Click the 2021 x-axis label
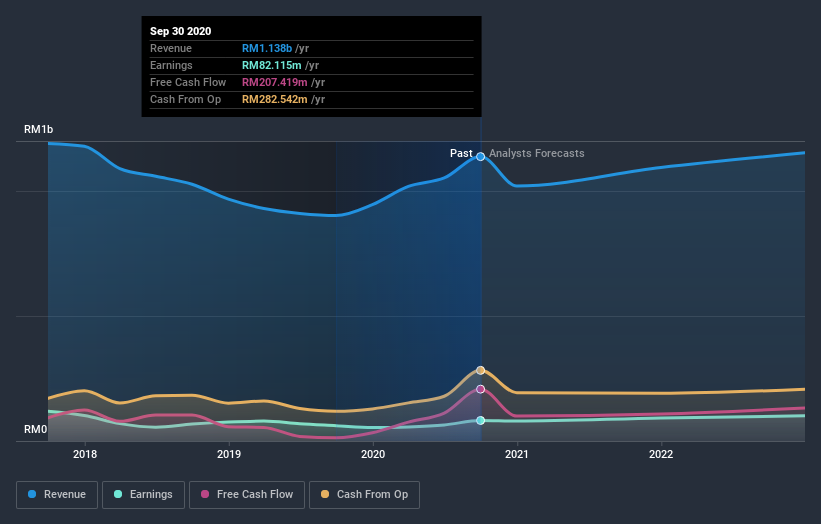 point(517,454)
